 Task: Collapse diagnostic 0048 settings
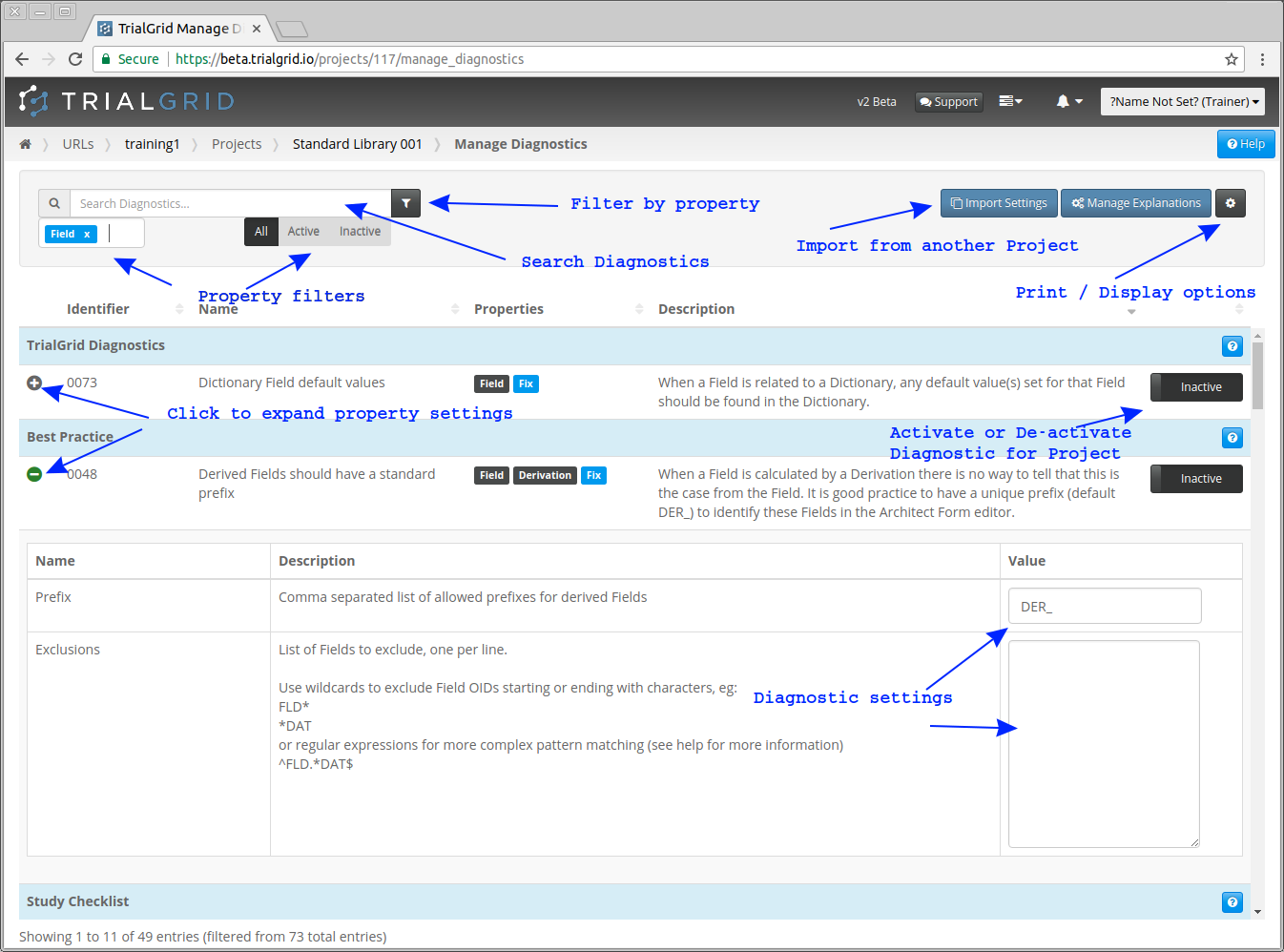[x=34, y=474]
